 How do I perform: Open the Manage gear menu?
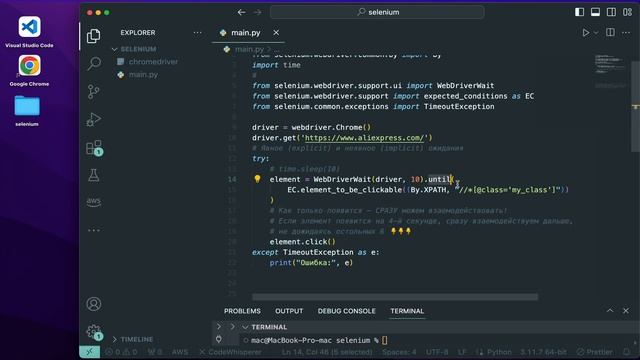tap(94, 332)
